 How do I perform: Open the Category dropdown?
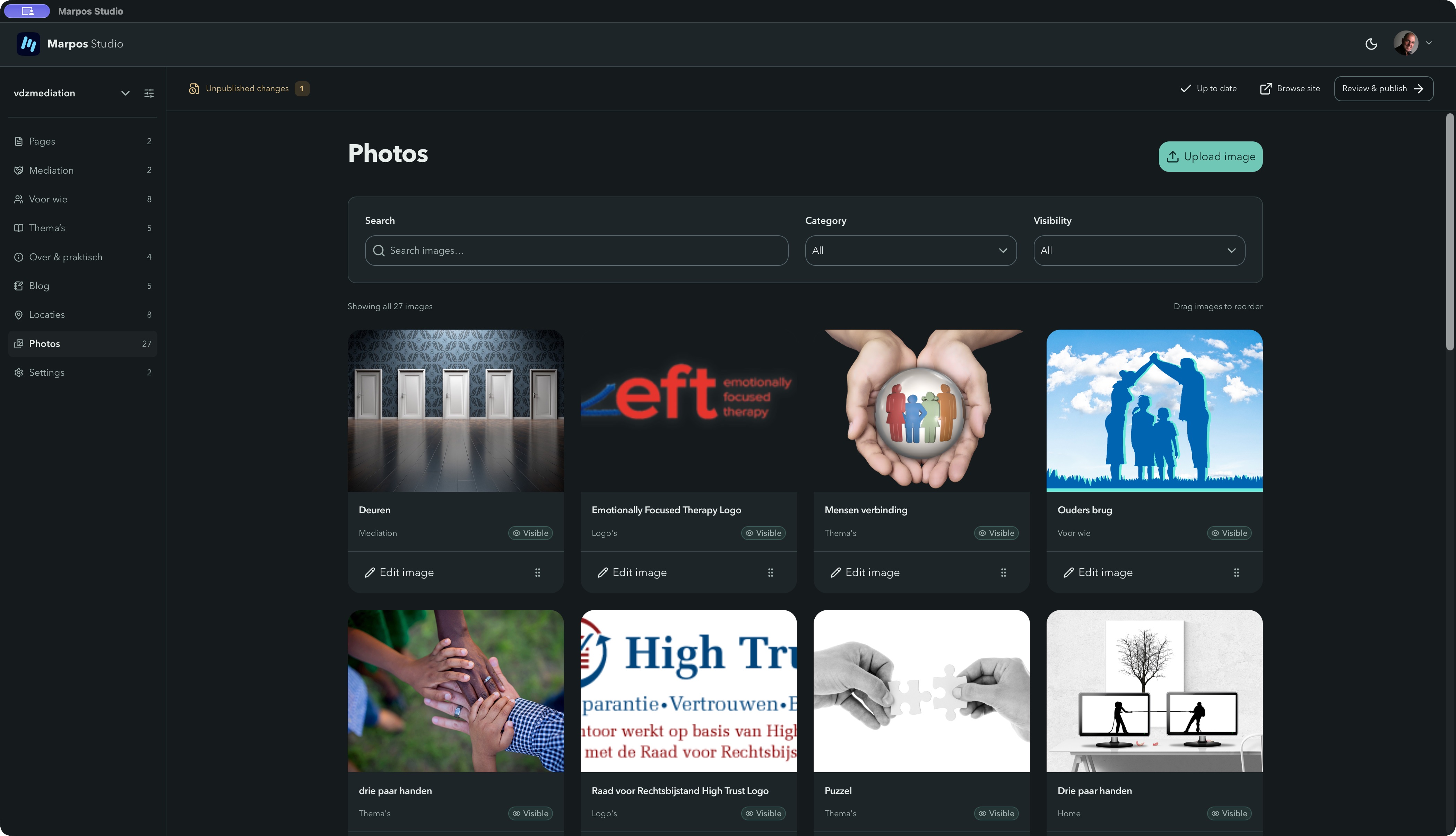(x=911, y=250)
